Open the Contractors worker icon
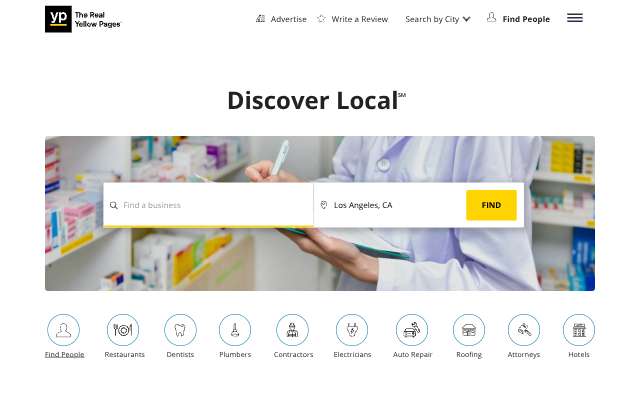 tap(292, 330)
